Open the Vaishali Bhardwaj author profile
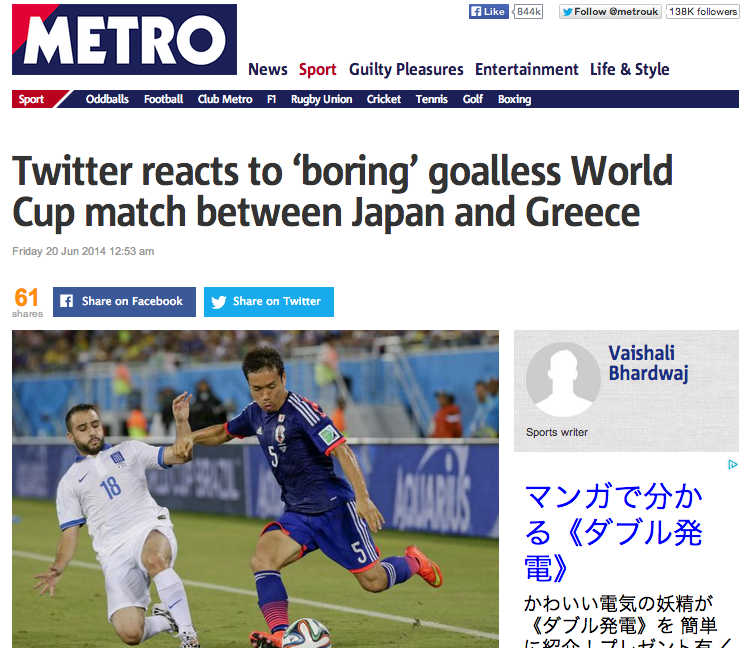The image size is (754, 648). pos(648,363)
